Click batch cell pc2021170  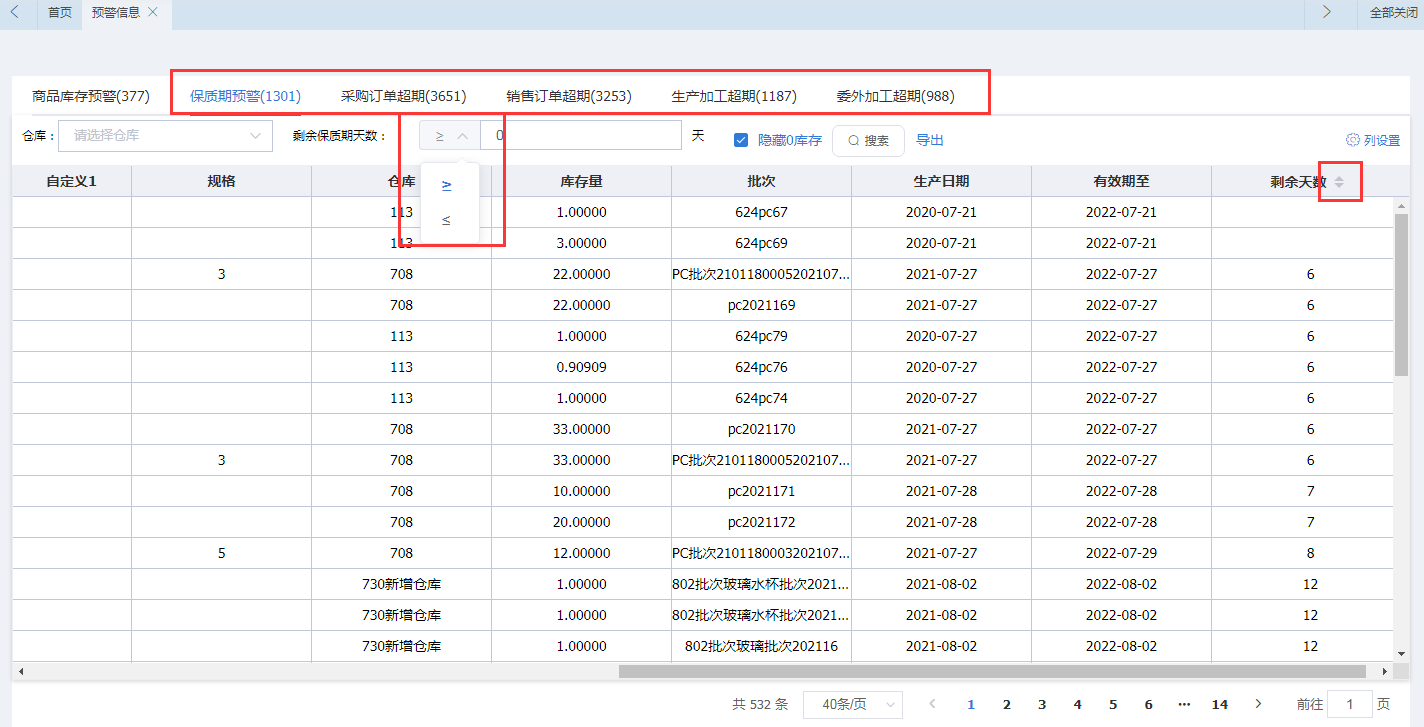[761, 429]
